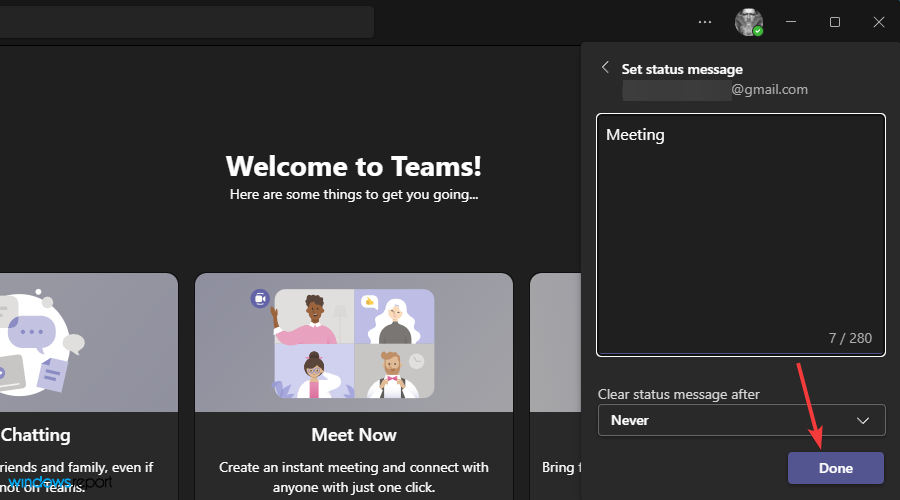This screenshot has height=500, width=900.
Task: Click the Welcome to Teams! heading
Action: tap(354, 166)
